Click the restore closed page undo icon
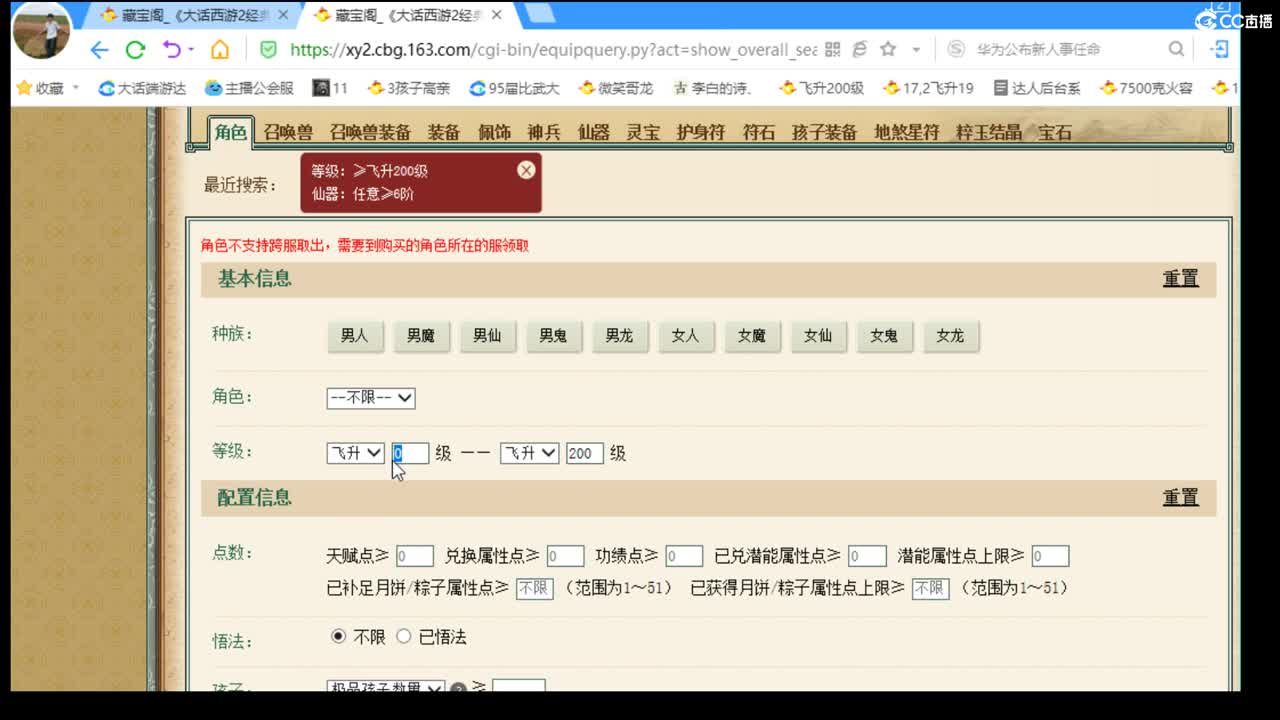This screenshot has height=720, width=1280. pyautogui.click(x=171, y=50)
